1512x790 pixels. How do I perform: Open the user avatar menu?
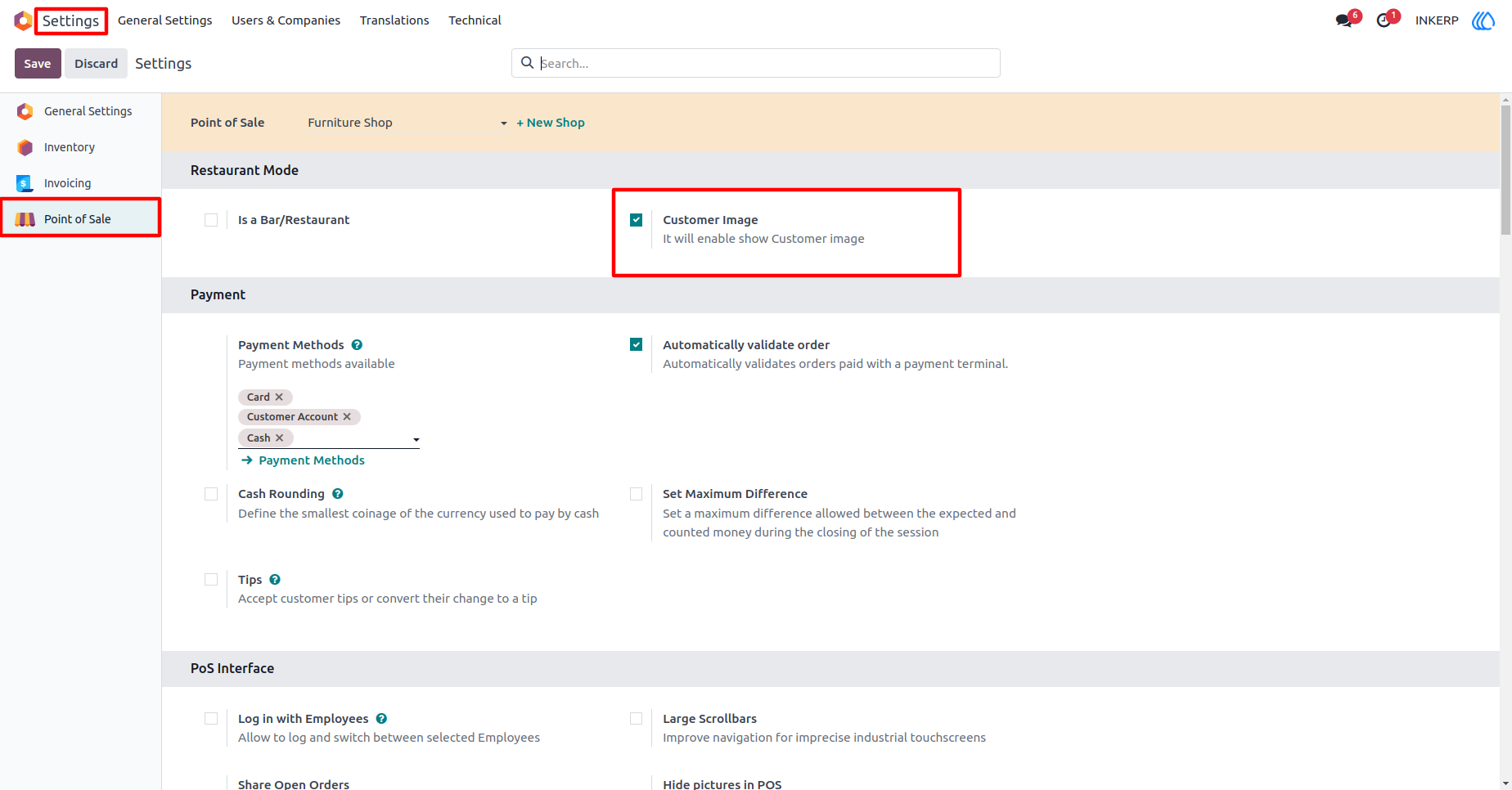pos(1483,20)
